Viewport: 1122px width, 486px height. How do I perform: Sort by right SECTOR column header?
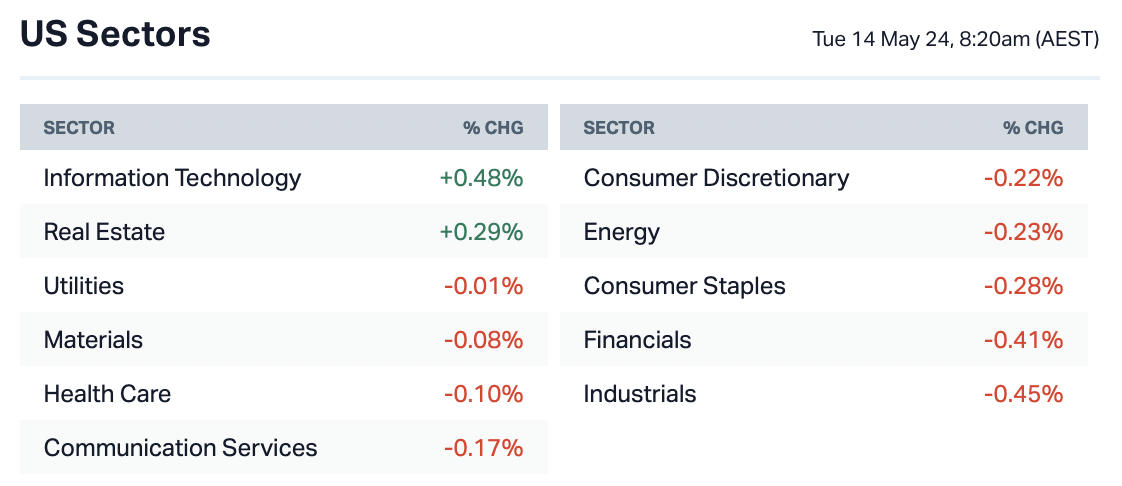click(x=619, y=128)
